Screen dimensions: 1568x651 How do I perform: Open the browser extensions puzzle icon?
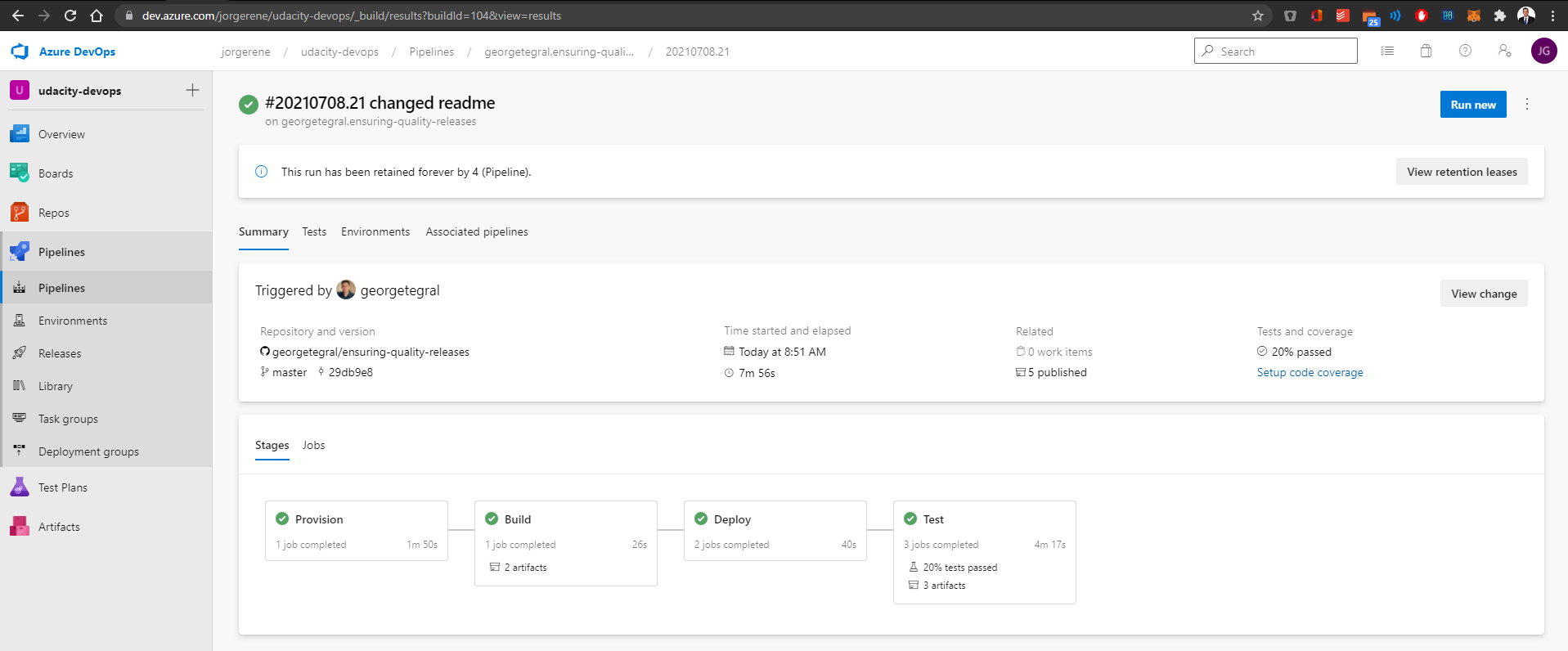pos(1499,16)
